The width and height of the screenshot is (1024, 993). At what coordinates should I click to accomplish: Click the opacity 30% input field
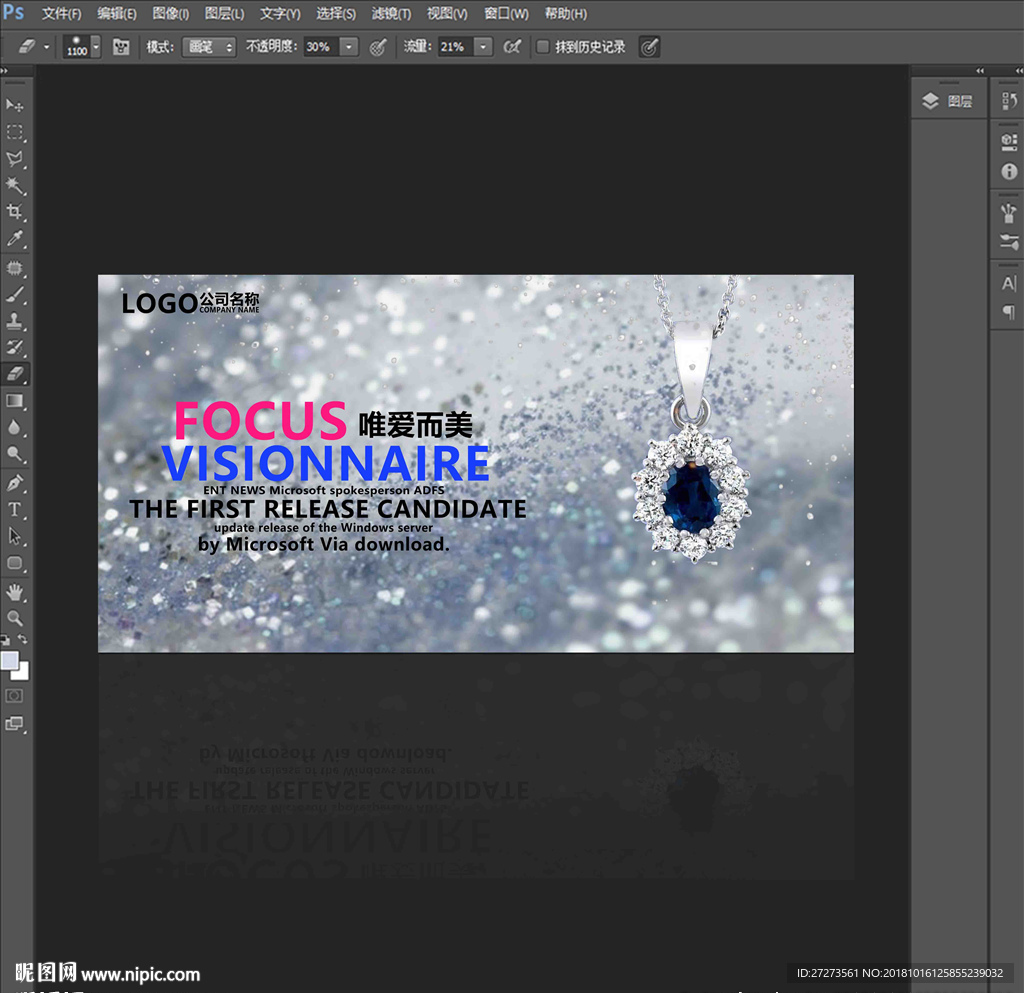(x=321, y=47)
